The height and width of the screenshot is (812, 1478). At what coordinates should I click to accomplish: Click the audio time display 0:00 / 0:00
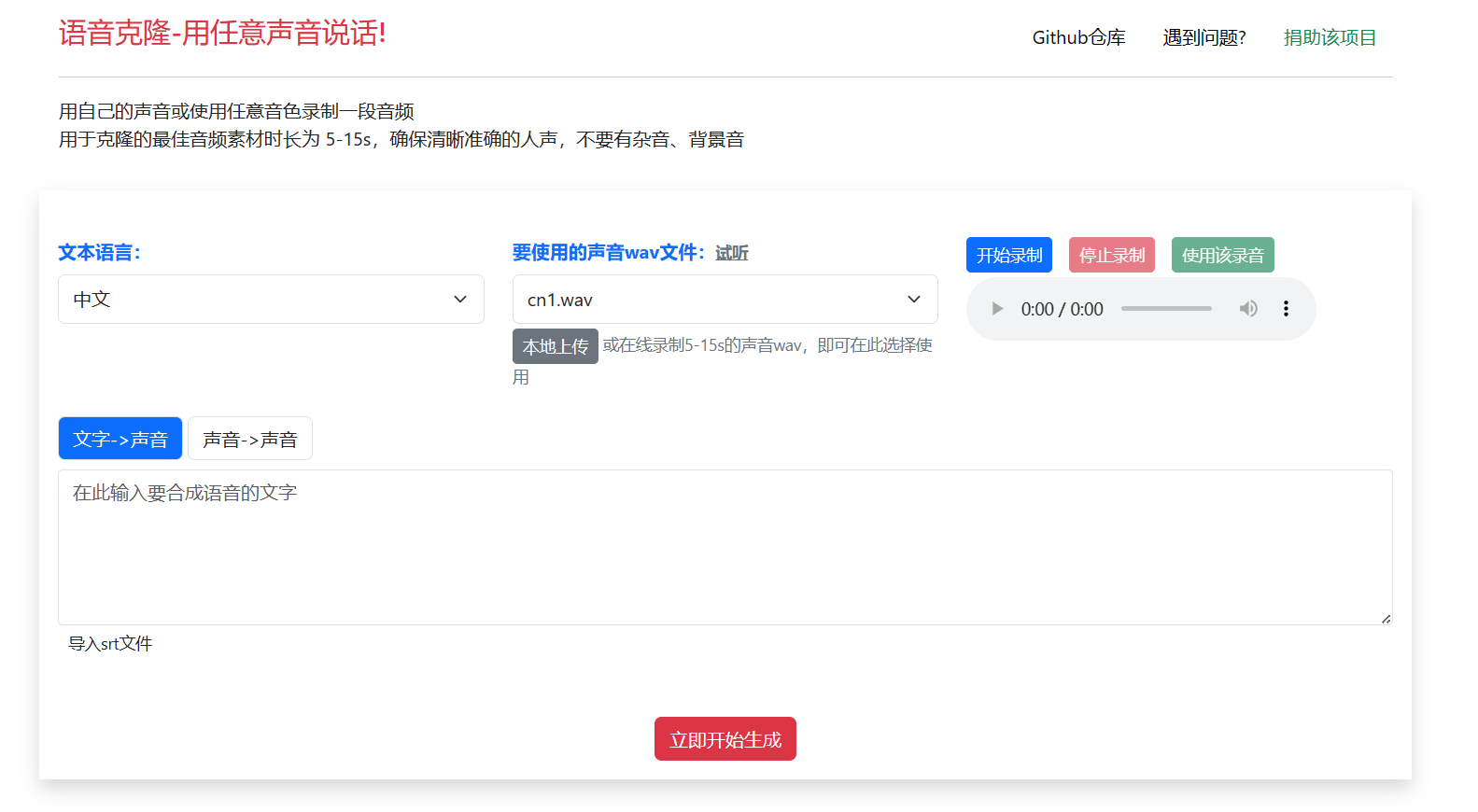(x=1062, y=309)
